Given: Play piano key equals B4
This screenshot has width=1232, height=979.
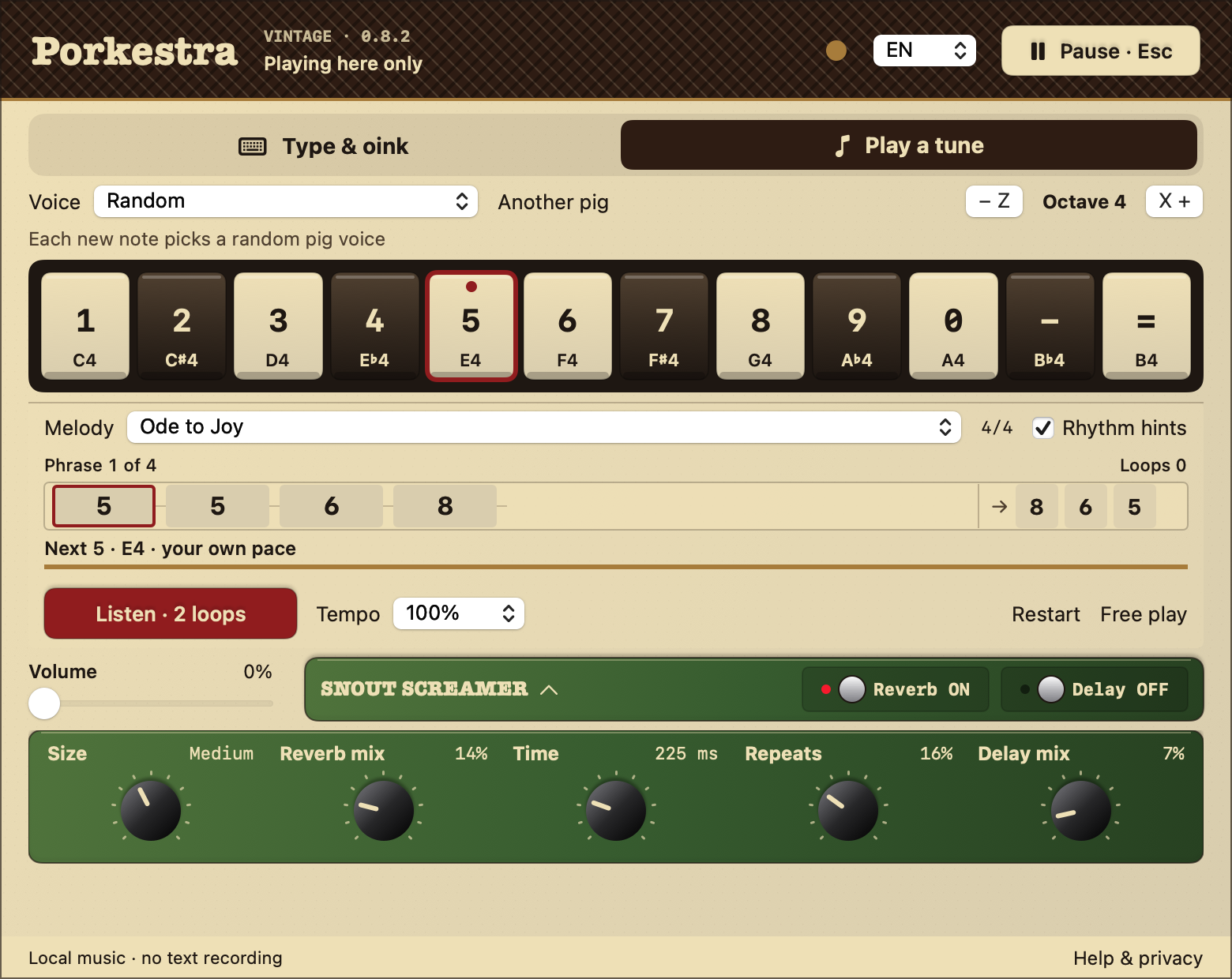Looking at the screenshot, I should [x=1147, y=326].
